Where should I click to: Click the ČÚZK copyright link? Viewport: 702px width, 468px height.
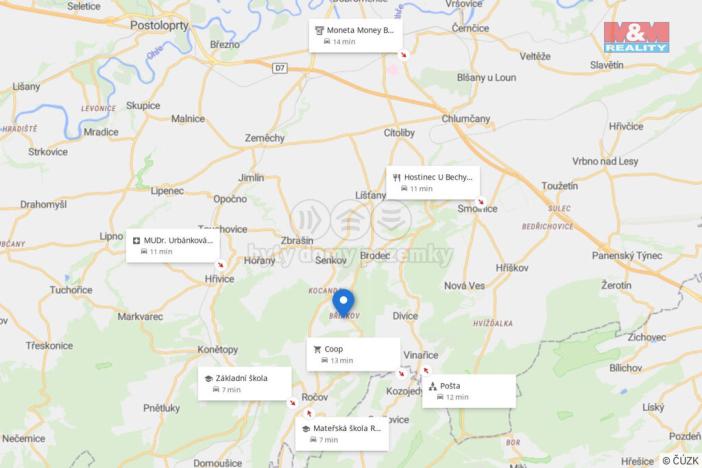[x=681, y=460]
